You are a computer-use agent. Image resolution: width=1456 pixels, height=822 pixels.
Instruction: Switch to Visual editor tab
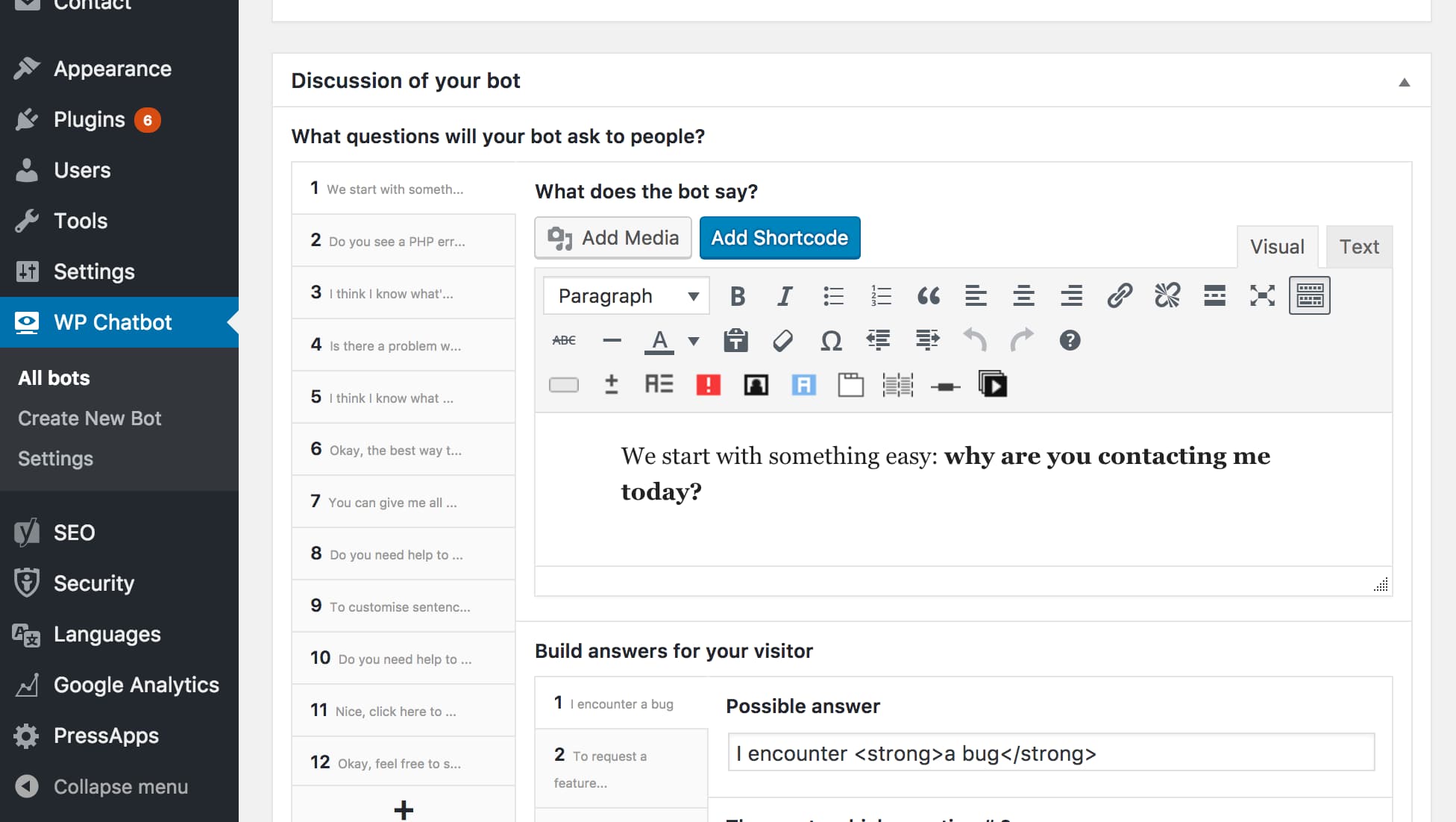point(1278,245)
